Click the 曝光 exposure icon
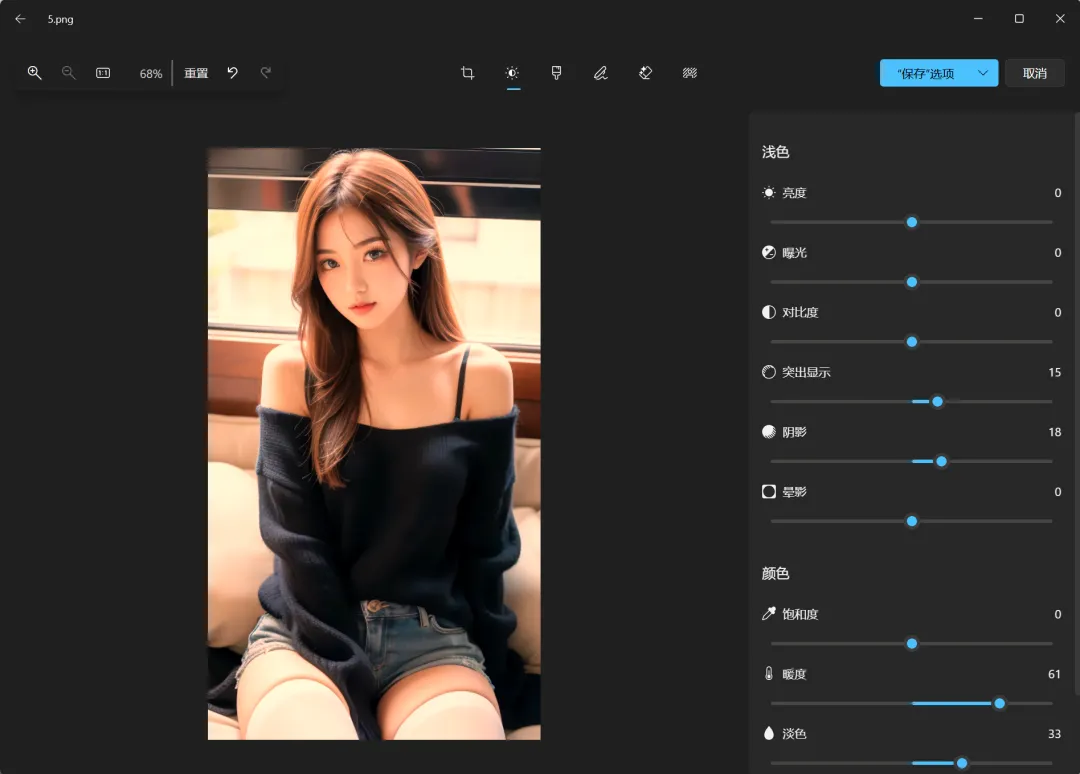The height and width of the screenshot is (774, 1080). [x=769, y=253]
